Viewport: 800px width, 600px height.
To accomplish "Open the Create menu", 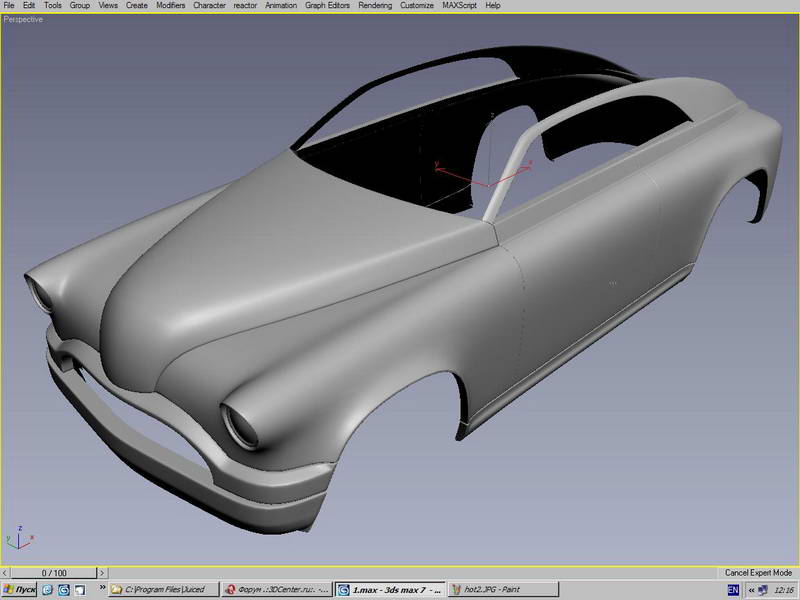I will tap(137, 6).
